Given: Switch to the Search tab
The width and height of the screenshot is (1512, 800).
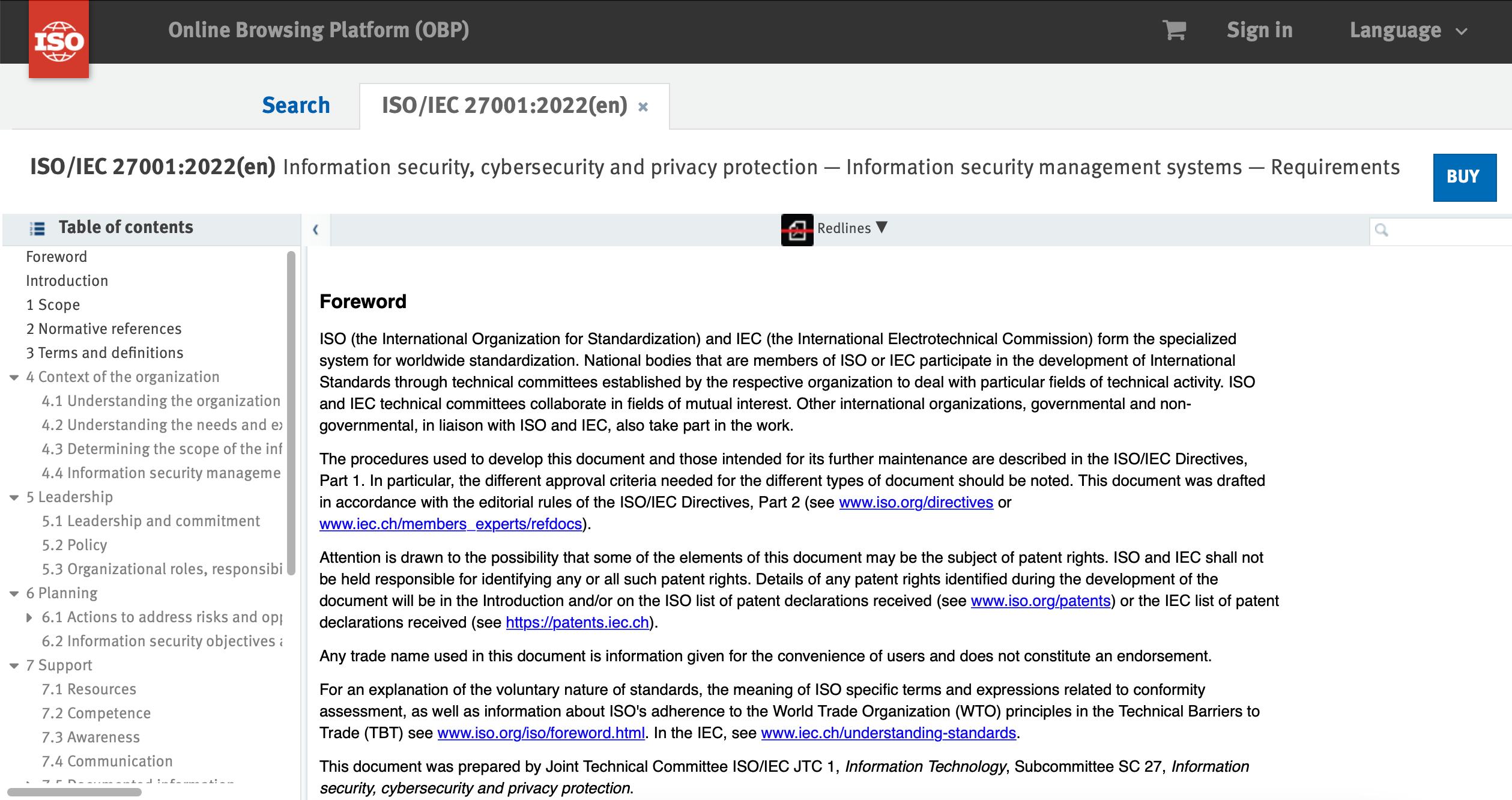Looking at the screenshot, I should click(296, 105).
